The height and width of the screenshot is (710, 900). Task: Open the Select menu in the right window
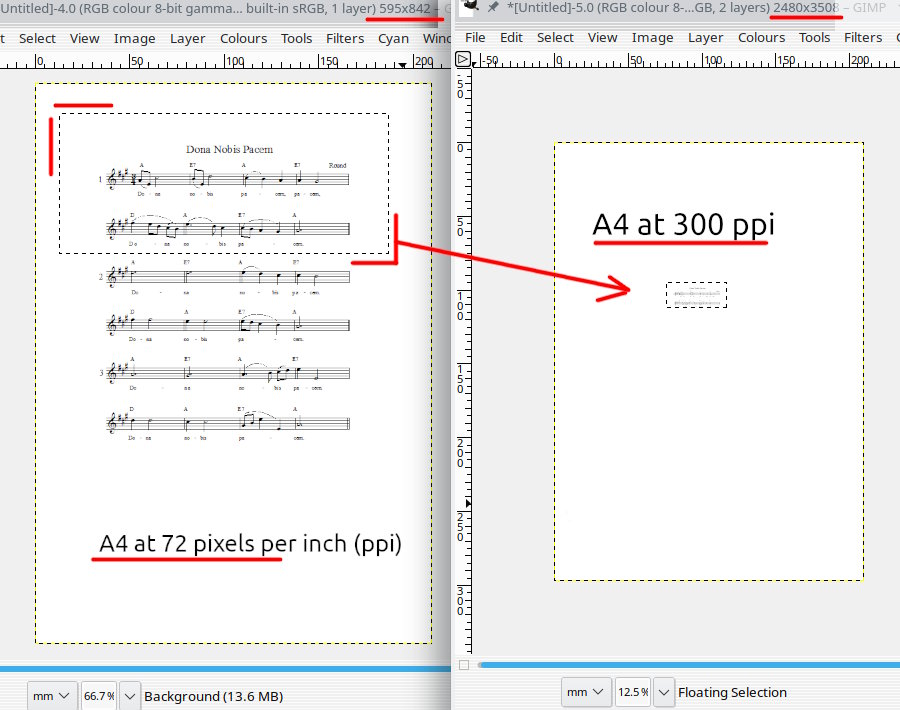click(x=555, y=37)
